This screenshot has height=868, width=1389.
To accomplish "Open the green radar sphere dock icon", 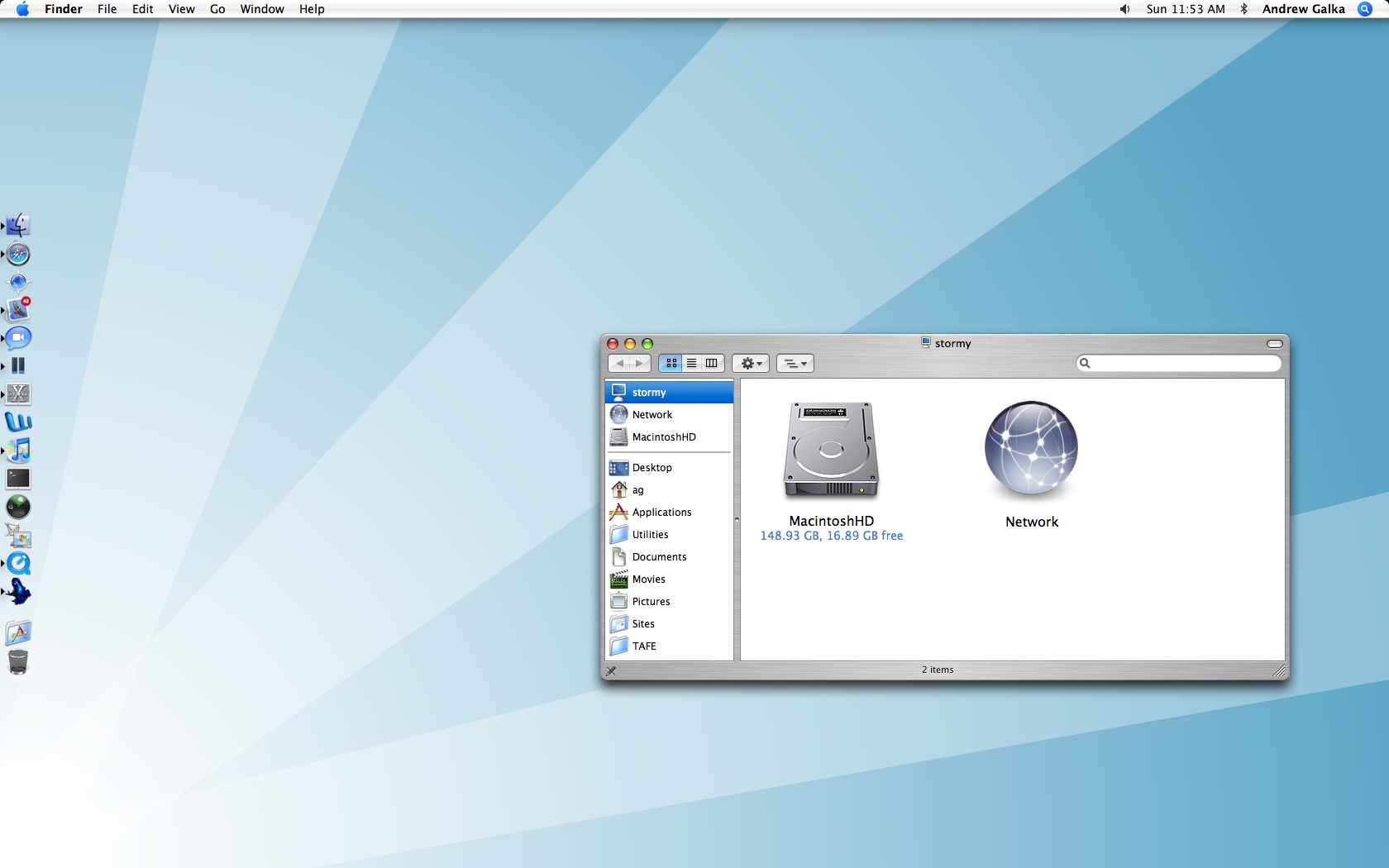I will [18, 507].
